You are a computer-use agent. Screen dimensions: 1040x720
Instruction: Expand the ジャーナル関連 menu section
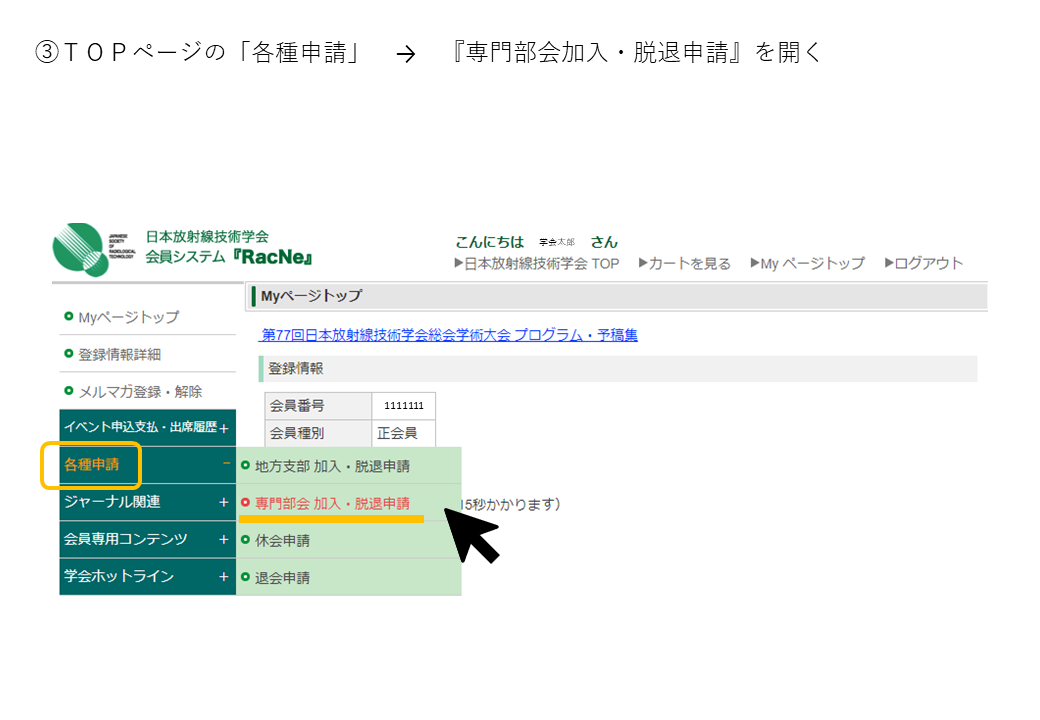pyautogui.click(x=224, y=502)
